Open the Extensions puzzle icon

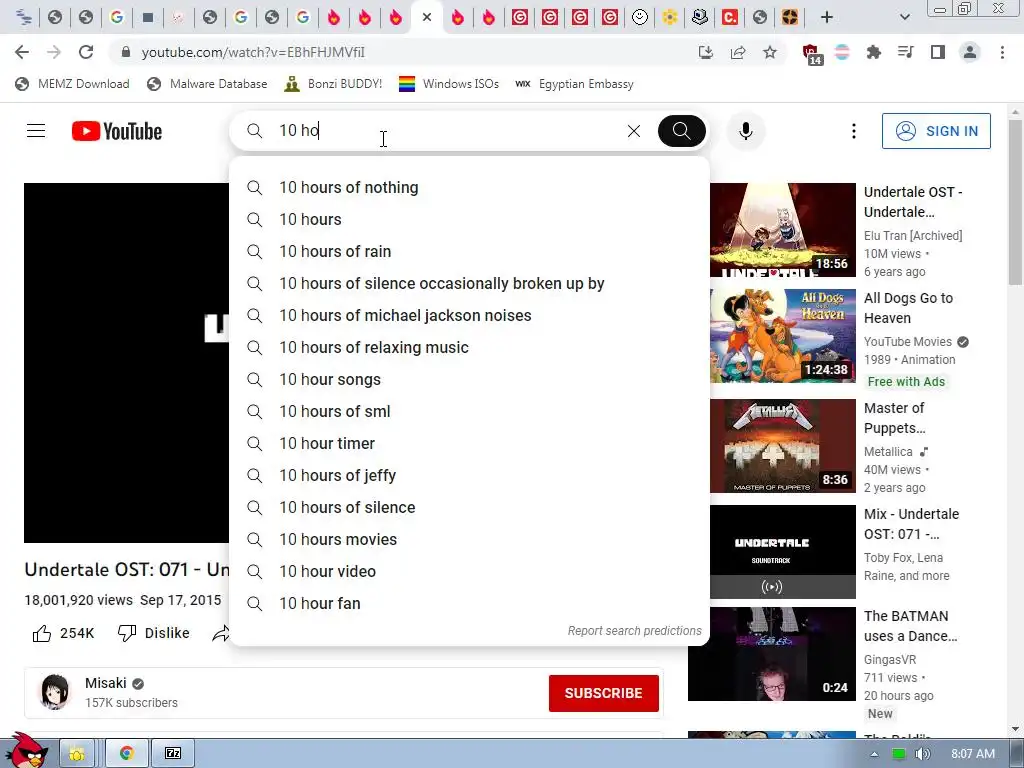874,52
